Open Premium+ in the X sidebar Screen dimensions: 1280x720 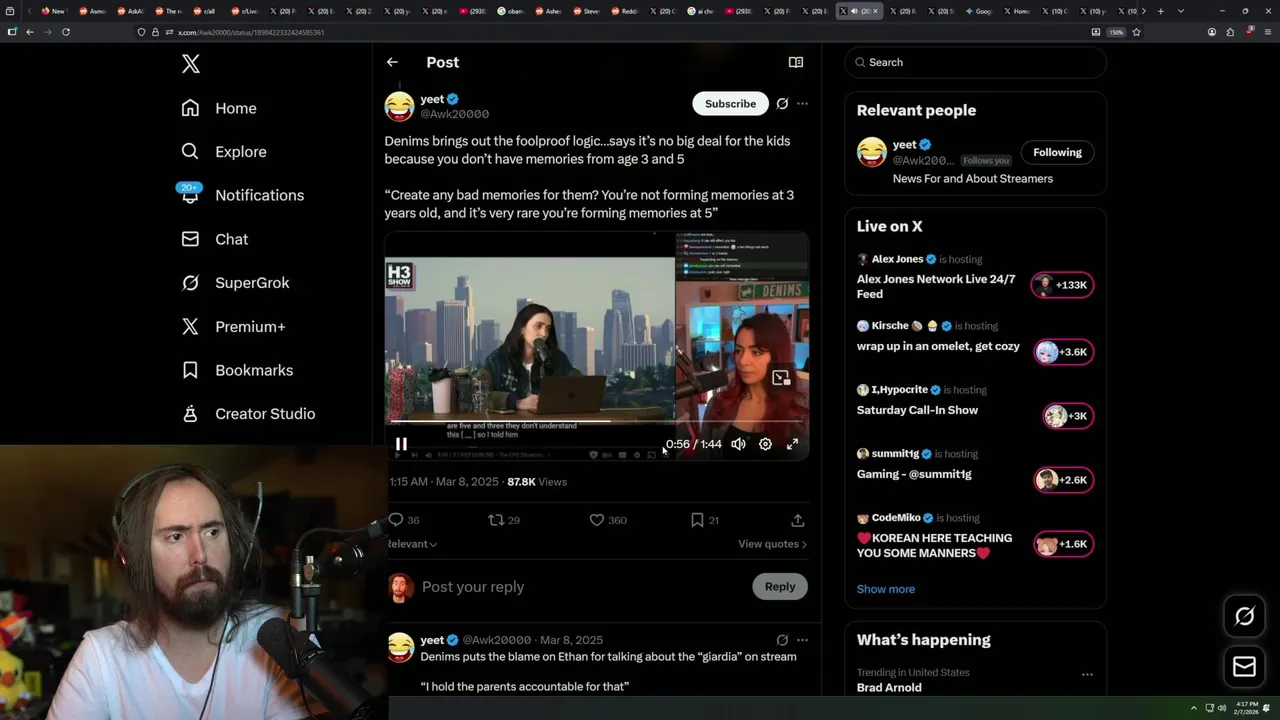(233, 327)
